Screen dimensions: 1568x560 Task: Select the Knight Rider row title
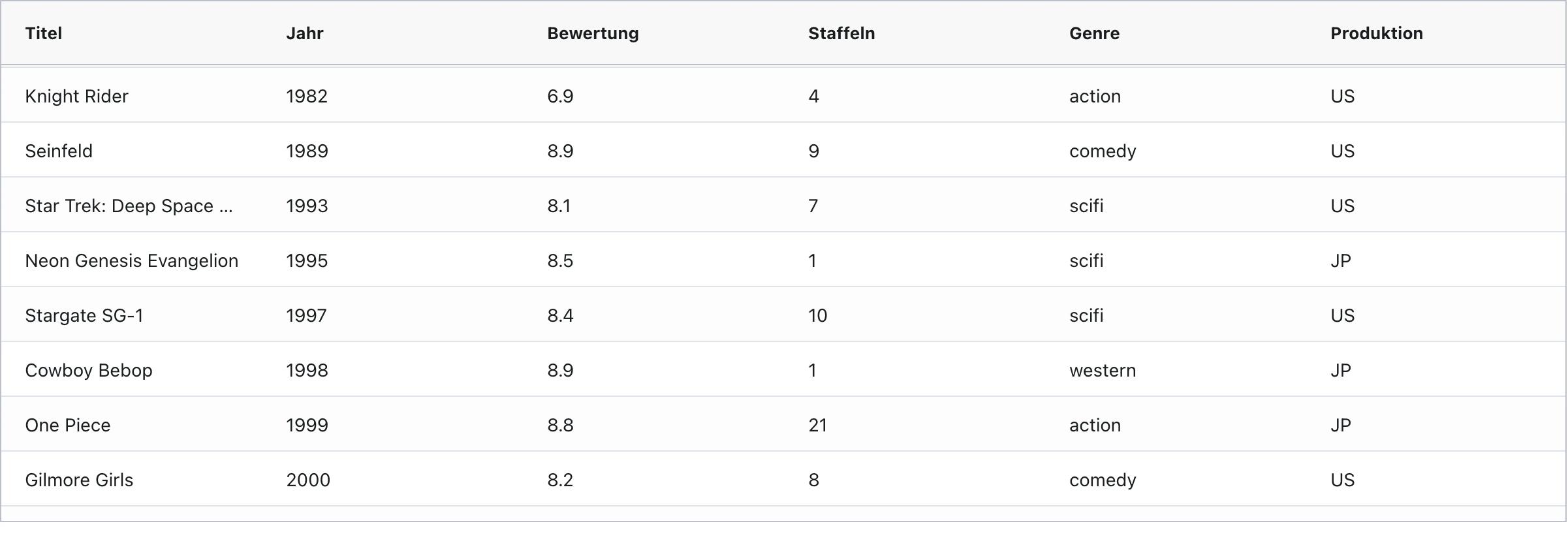click(x=77, y=96)
